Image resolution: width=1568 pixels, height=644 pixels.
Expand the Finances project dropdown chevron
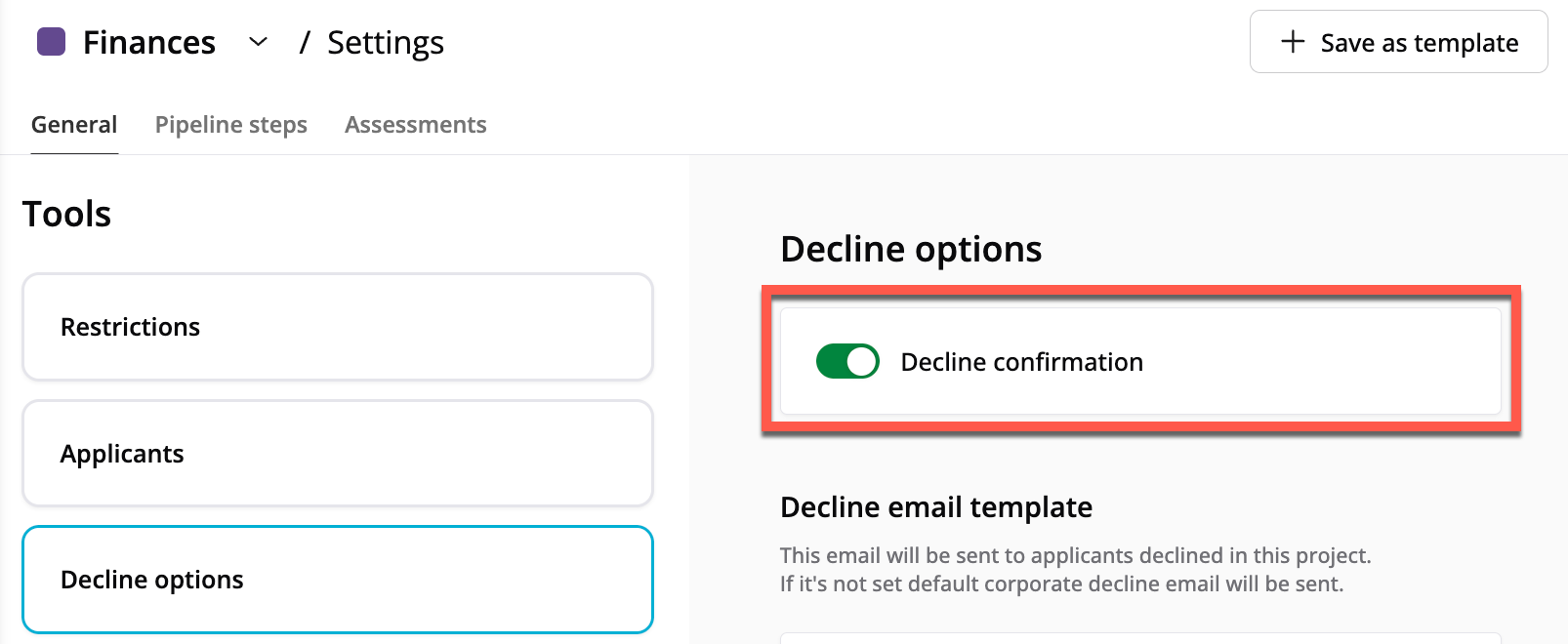[x=258, y=42]
